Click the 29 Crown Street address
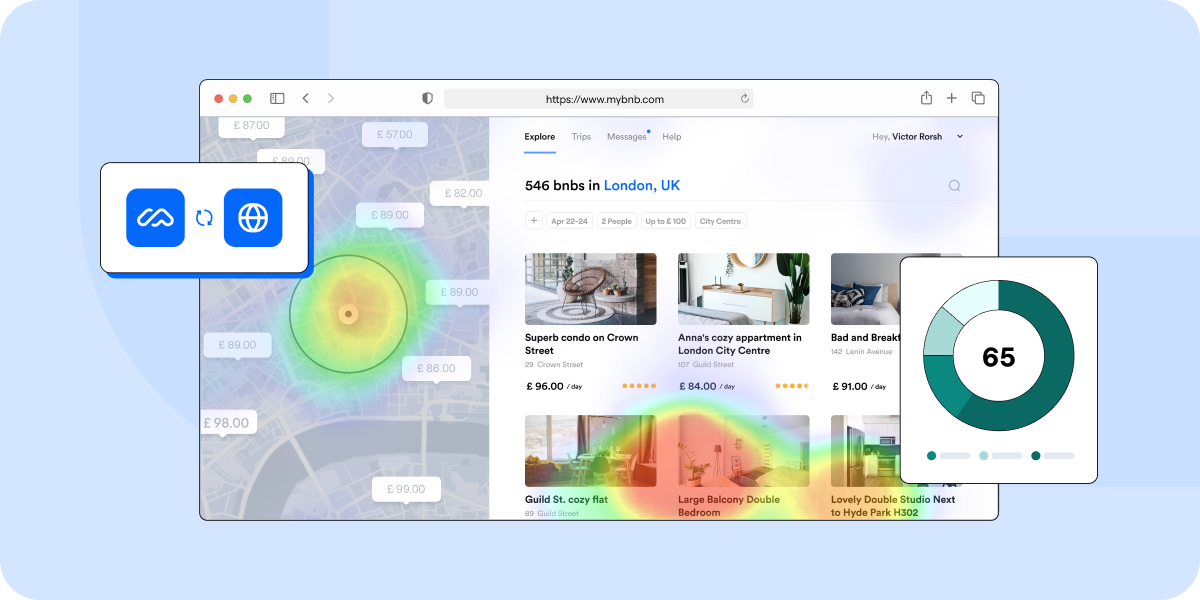Viewport: 1200px width, 600px height. [x=554, y=365]
